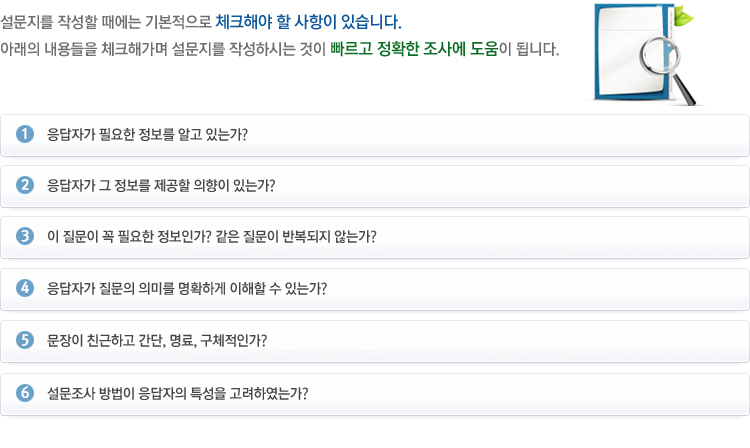Click the number 3 circle icon

(25, 236)
